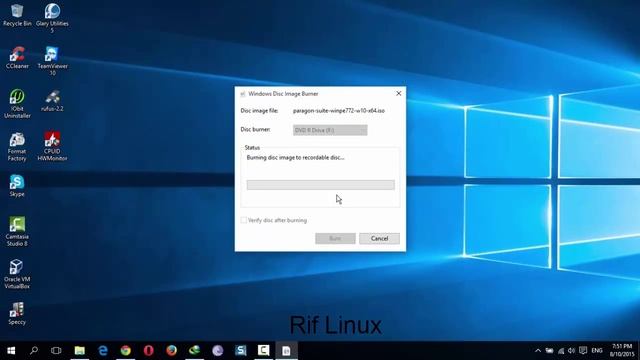
Task: Close the Windows Disc Image Burner dialog
Action: pos(398,93)
